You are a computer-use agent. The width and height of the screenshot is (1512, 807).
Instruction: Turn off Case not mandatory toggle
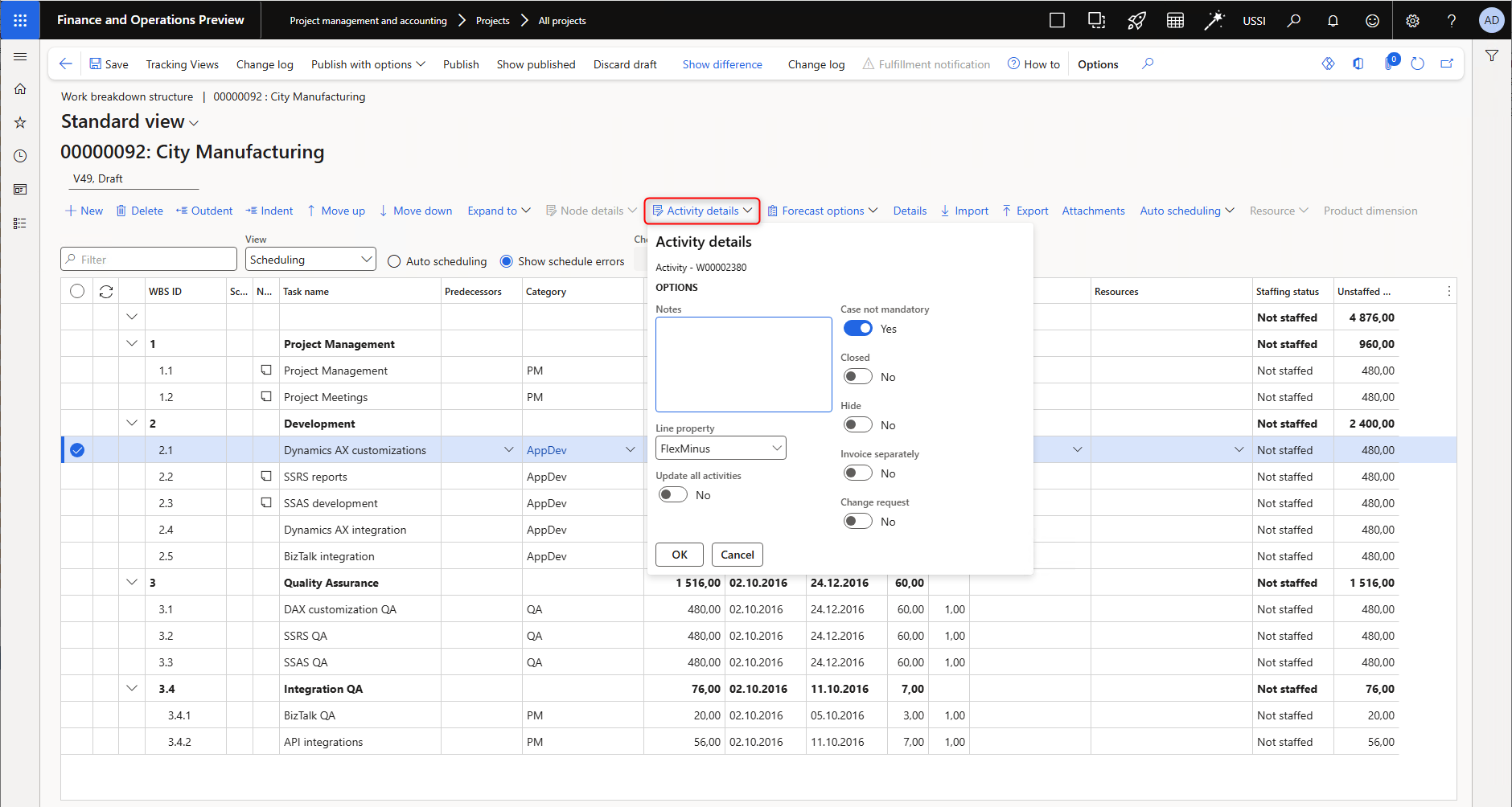(857, 329)
